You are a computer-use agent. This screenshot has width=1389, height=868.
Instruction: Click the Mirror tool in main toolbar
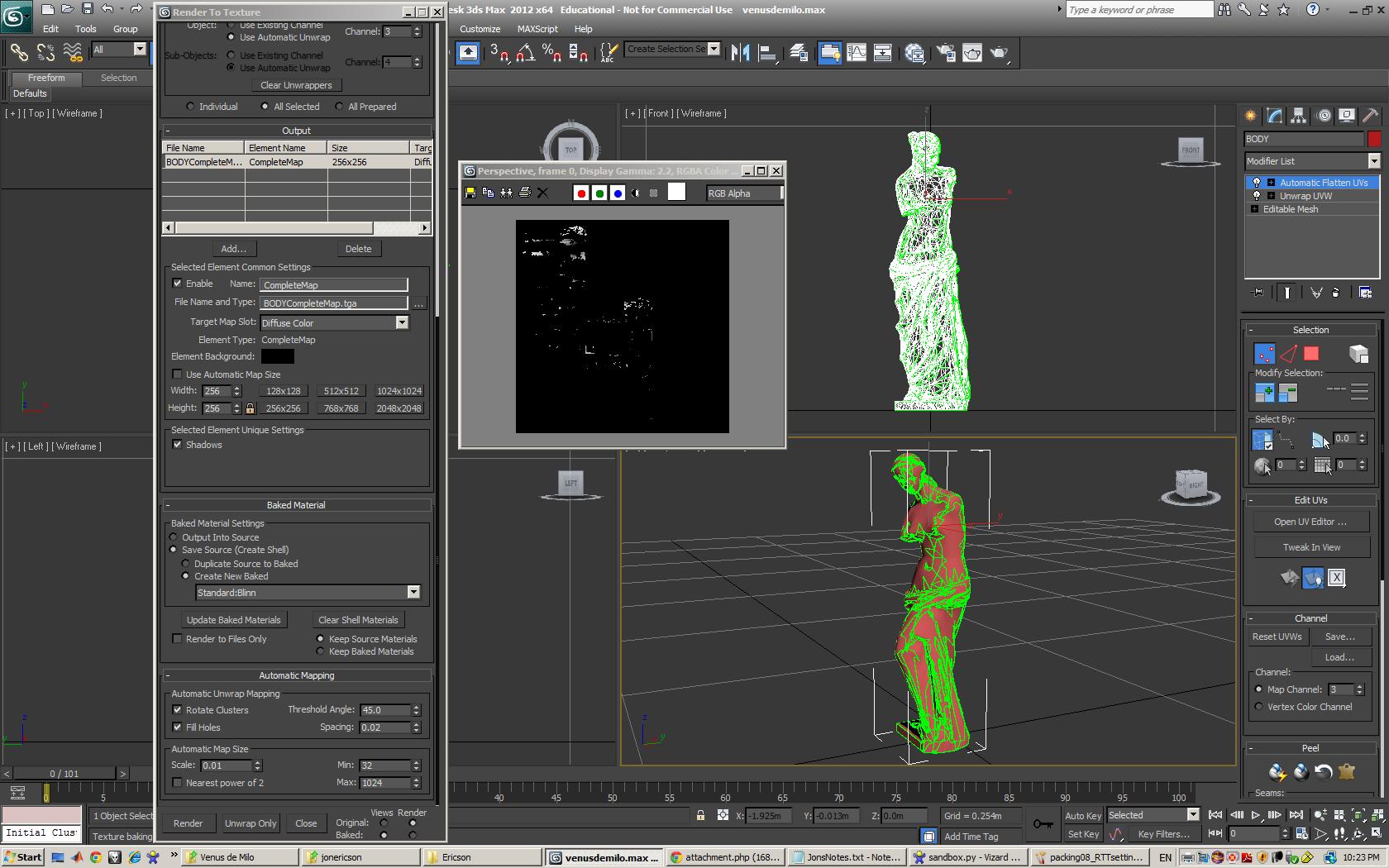point(740,53)
